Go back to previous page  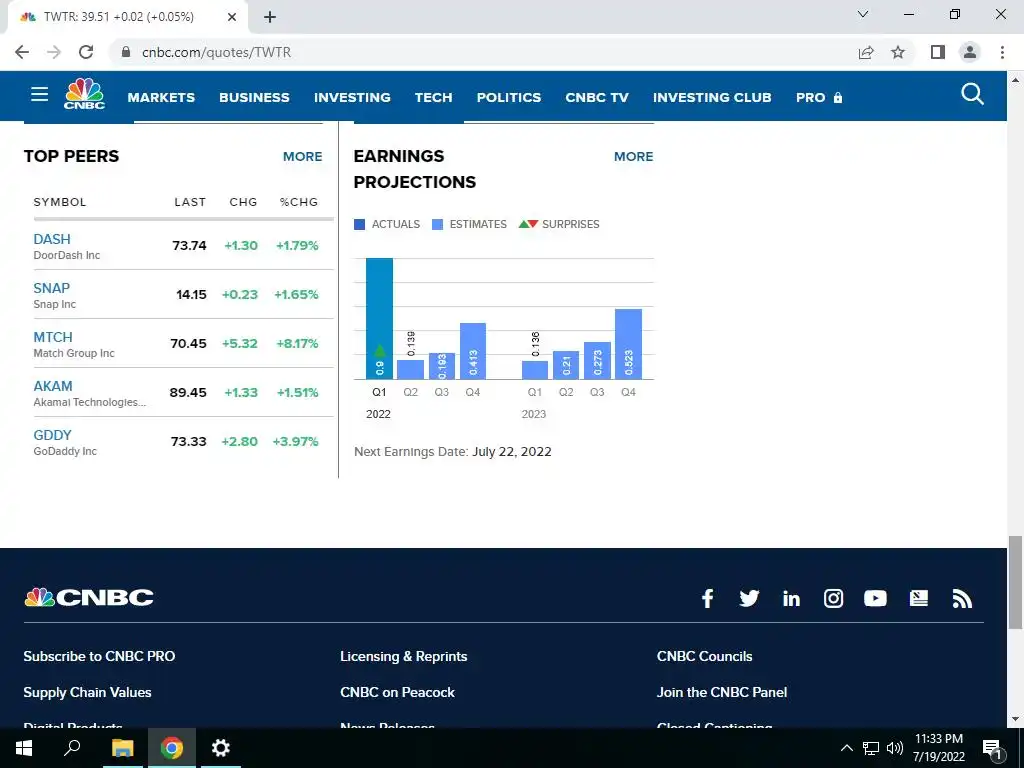(22, 52)
